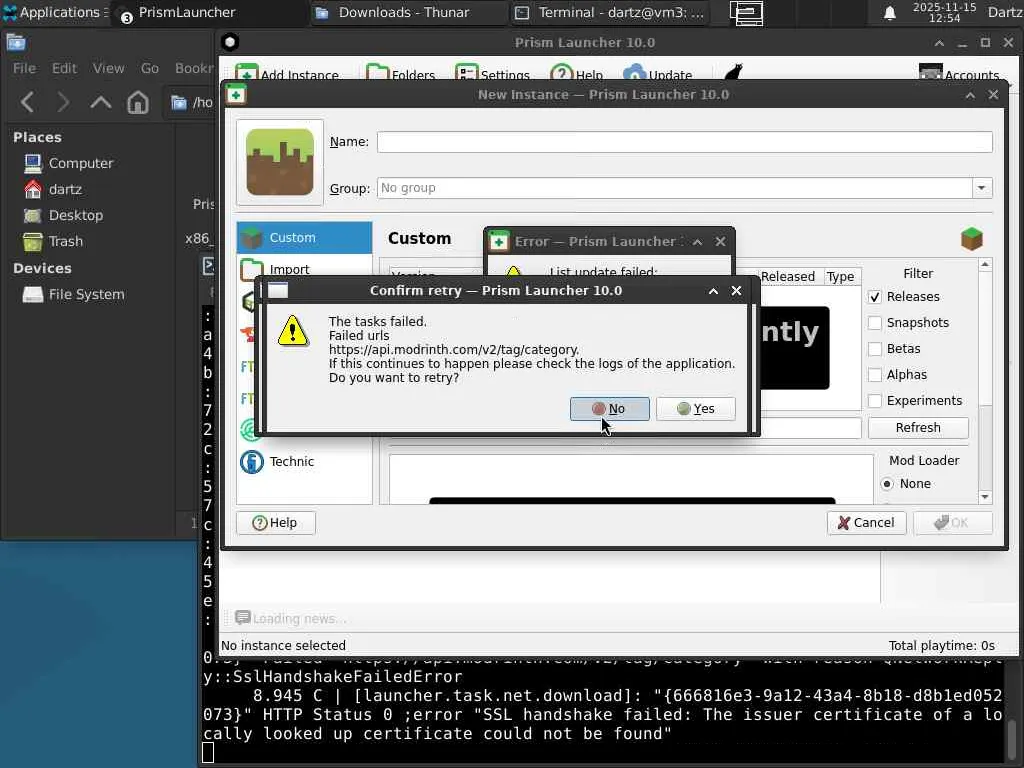Screen dimensions: 1024x768
Task: Click the Name input field
Action: coord(684,142)
